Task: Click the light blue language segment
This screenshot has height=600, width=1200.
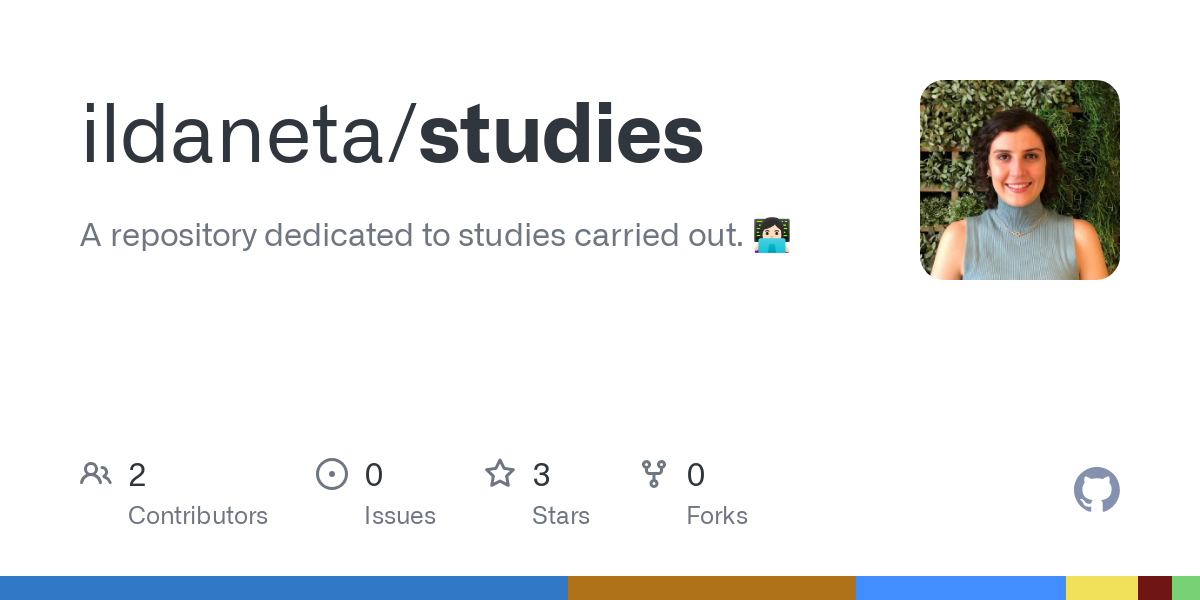Action: click(960, 588)
